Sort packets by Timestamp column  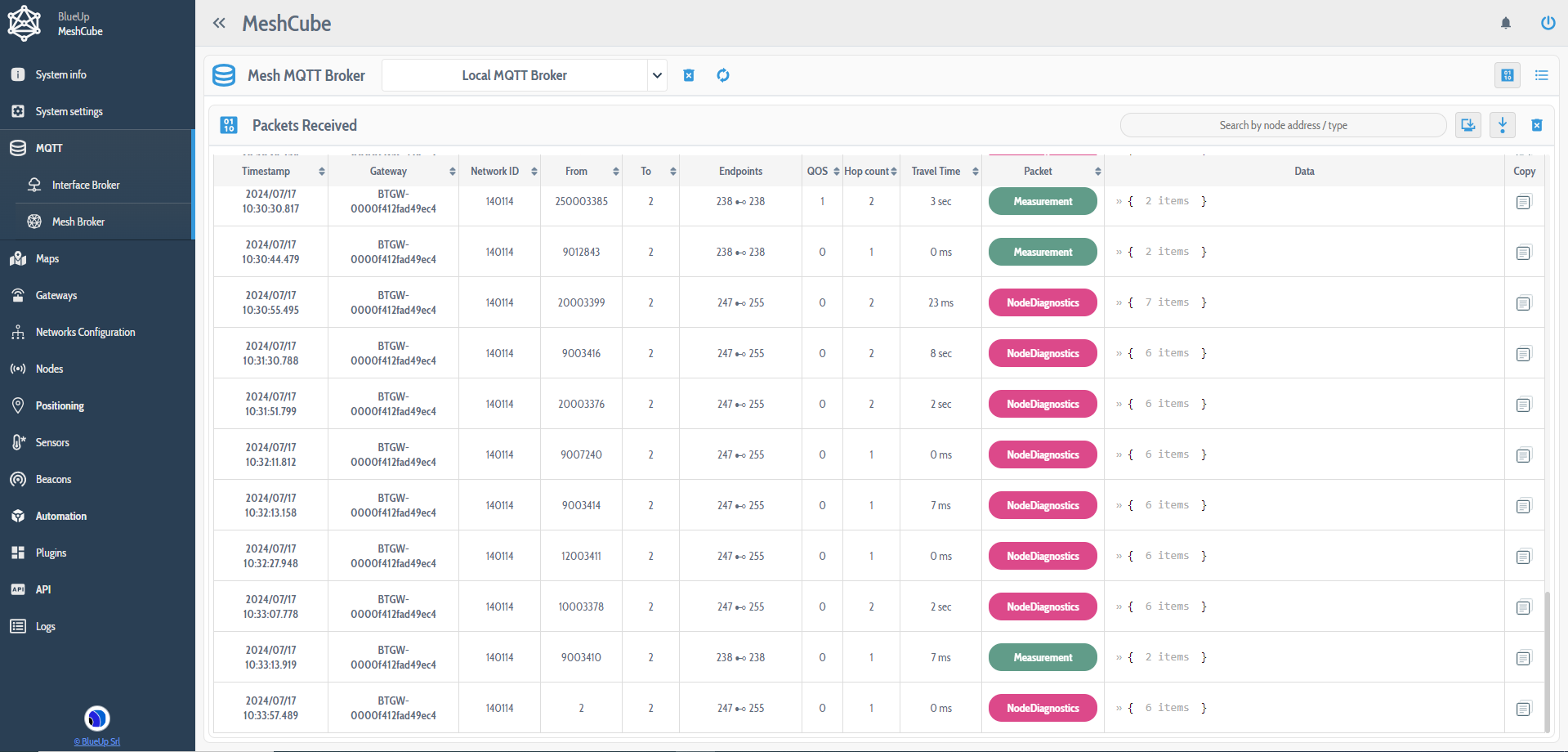click(x=266, y=171)
